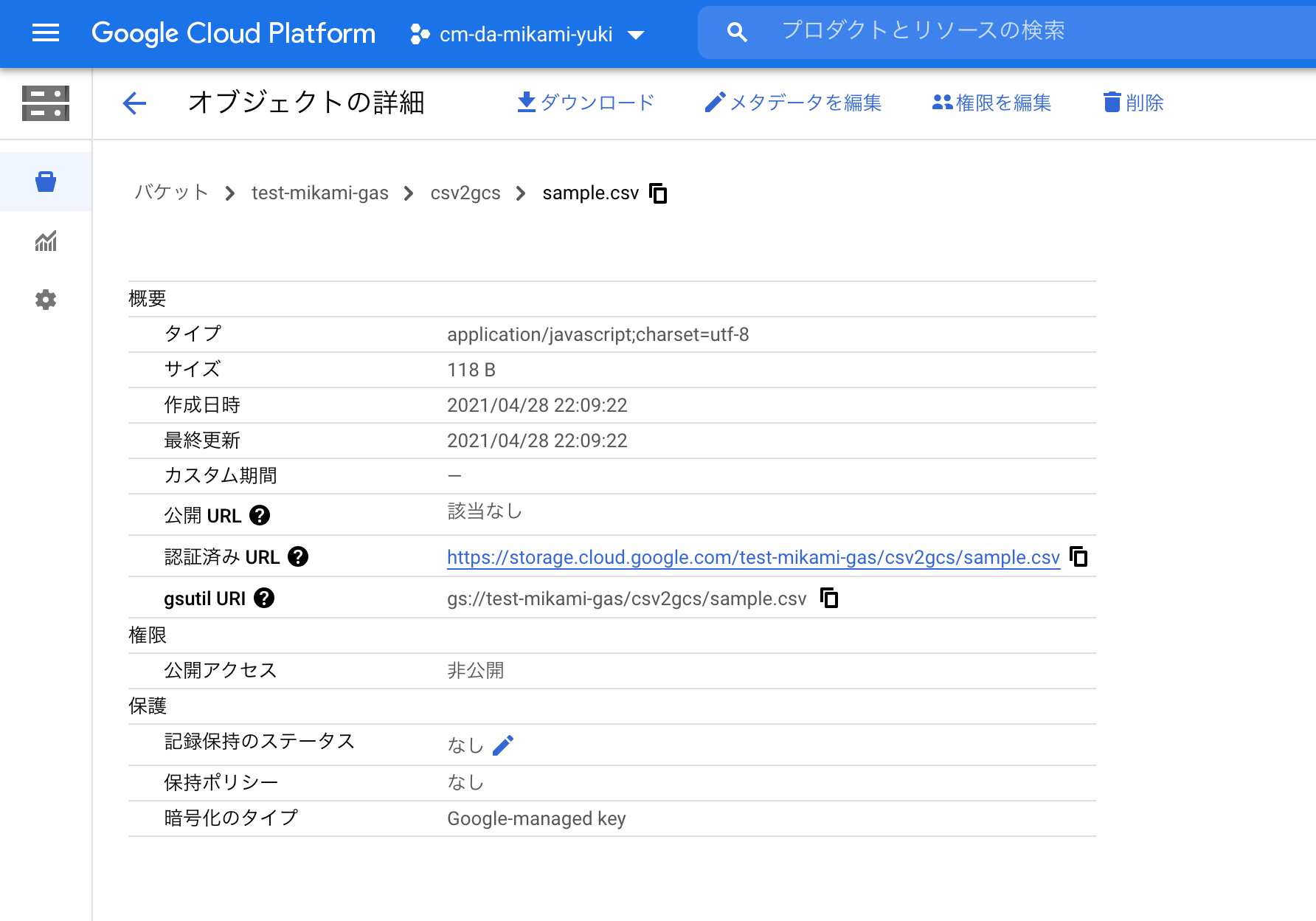This screenshot has width=1316, height=921.
Task: Navigate to the test-mikami-gas breadcrumb
Action: tap(319, 193)
